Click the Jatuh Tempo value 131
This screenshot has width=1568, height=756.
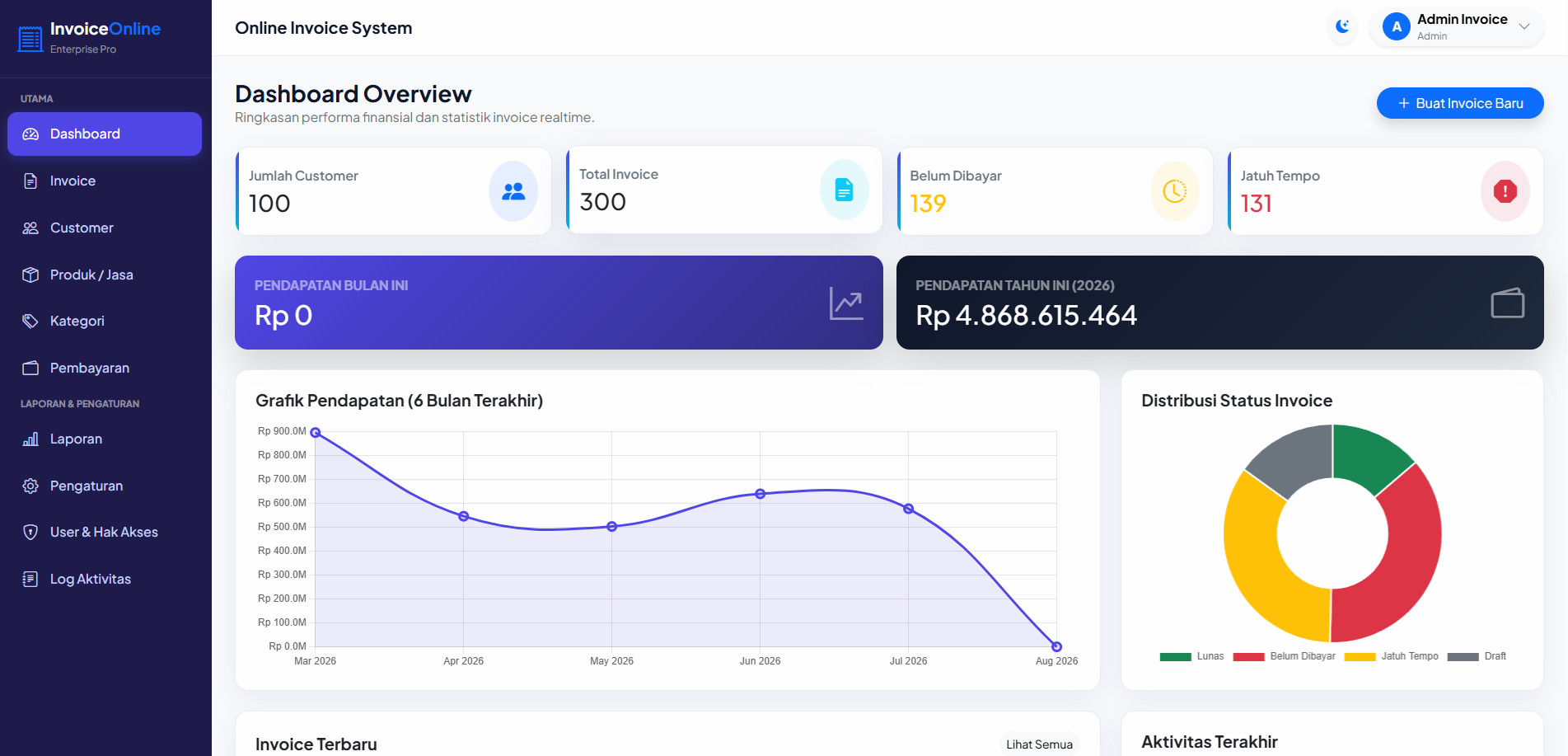(1257, 204)
